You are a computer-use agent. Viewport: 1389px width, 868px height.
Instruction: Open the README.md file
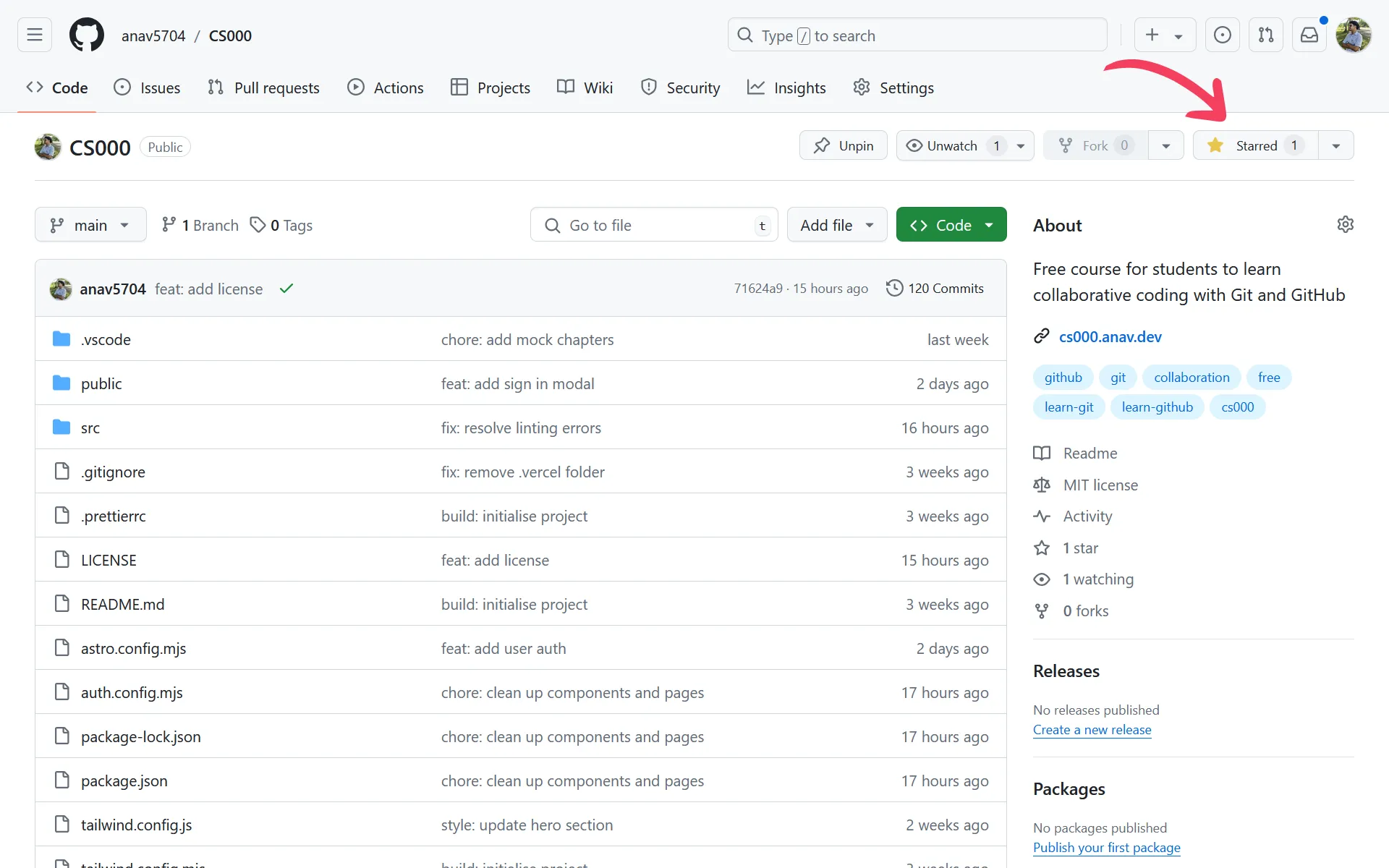click(x=122, y=604)
